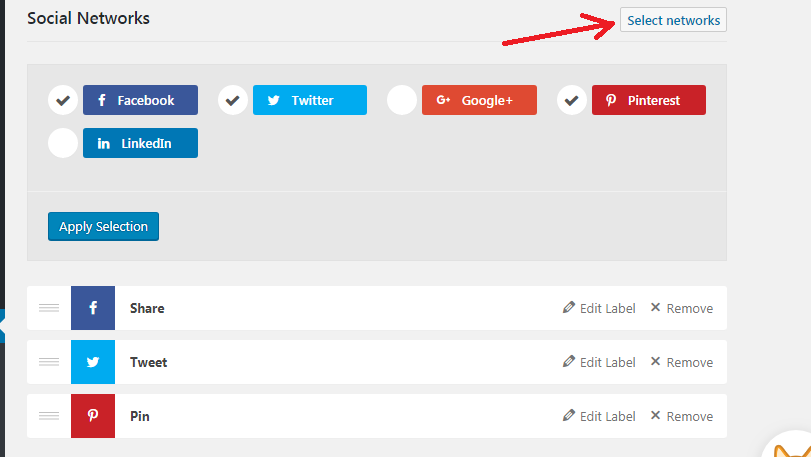Click the Facebook icon in Share row
Image resolution: width=811 pixels, height=457 pixels.
(x=93, y=308)
